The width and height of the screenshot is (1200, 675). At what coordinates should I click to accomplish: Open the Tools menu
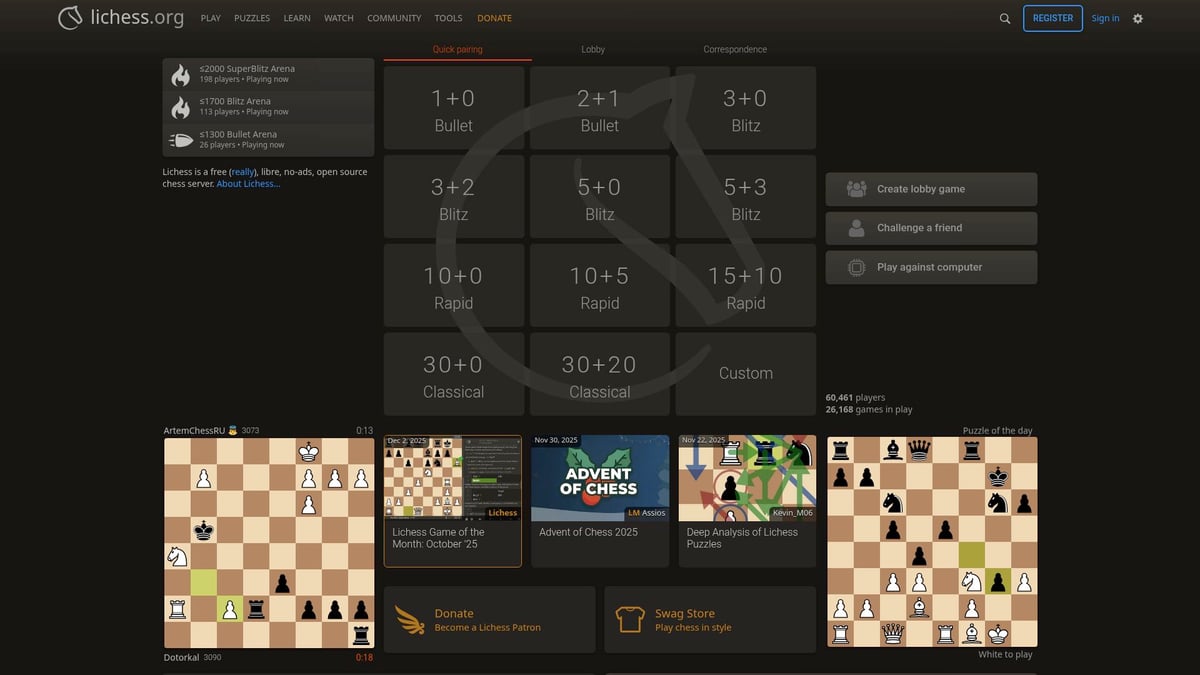point(448,17)
